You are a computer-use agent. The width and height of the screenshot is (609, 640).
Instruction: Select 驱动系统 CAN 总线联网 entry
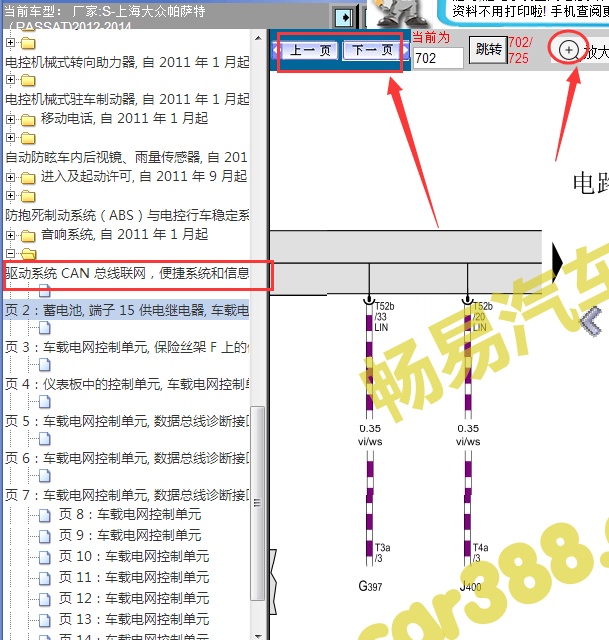coord(127,273)
